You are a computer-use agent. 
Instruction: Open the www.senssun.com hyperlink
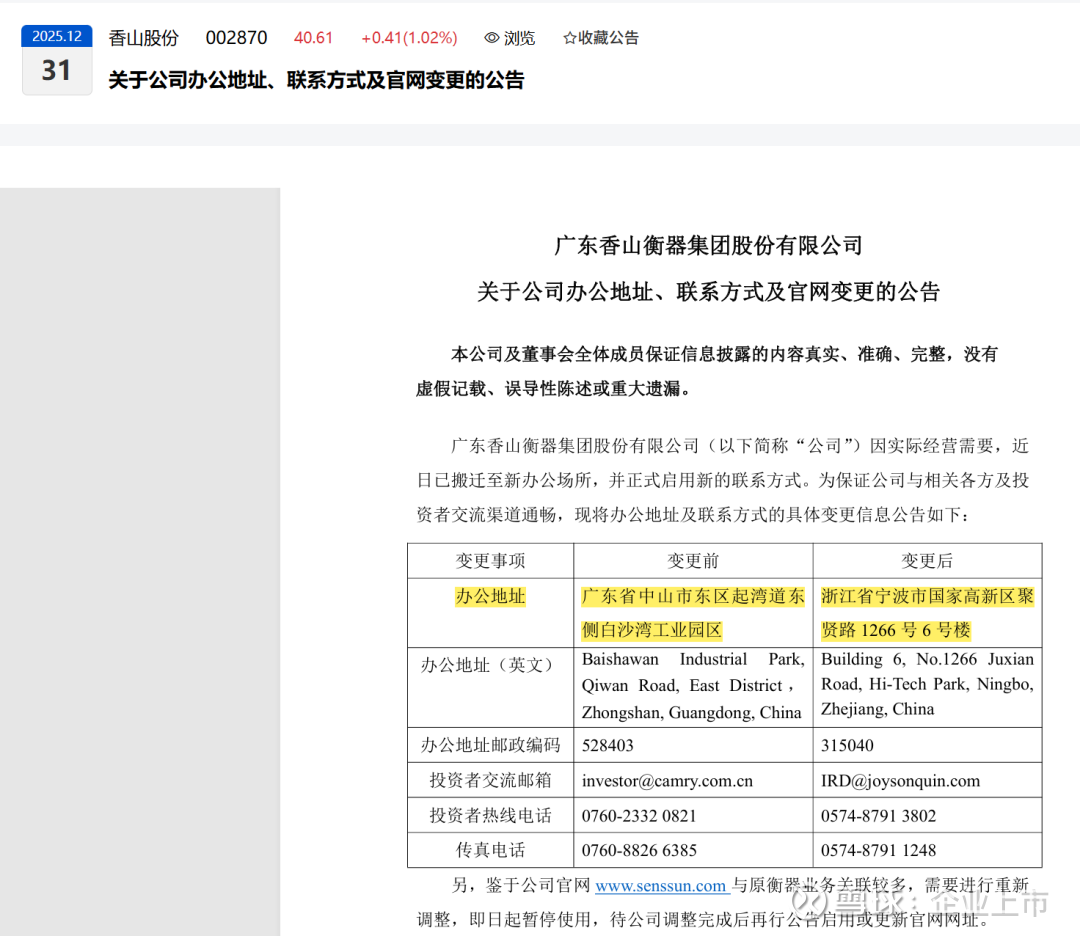[x=660, y=886]
